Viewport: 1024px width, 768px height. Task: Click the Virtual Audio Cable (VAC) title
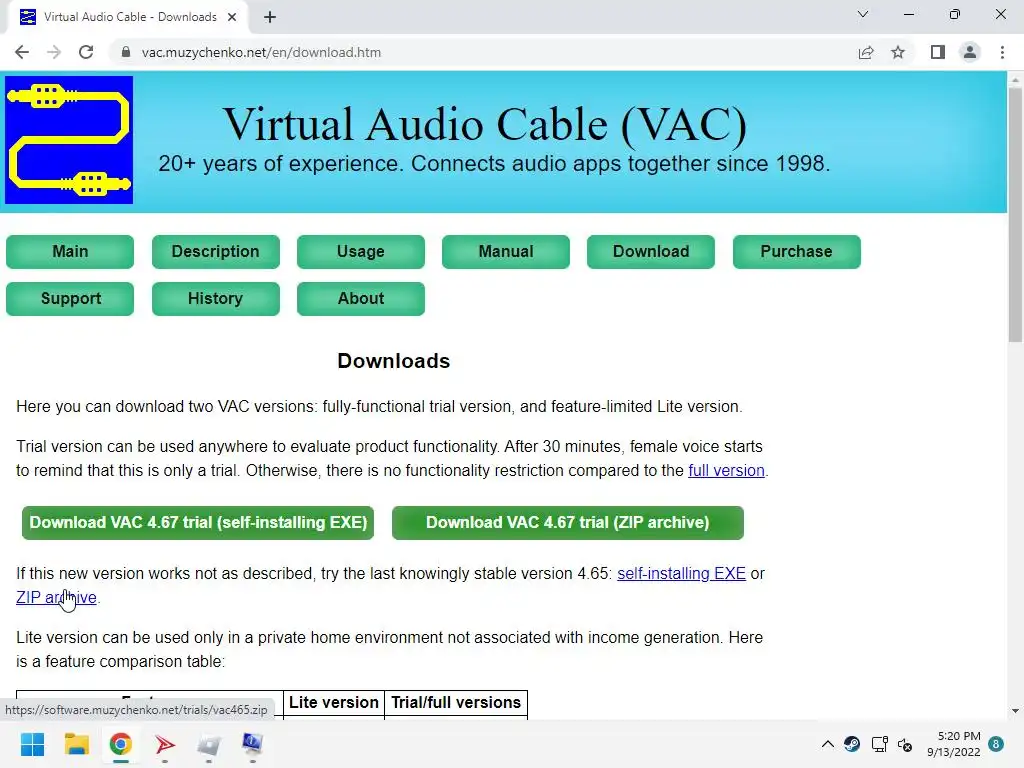coord(485,124)
